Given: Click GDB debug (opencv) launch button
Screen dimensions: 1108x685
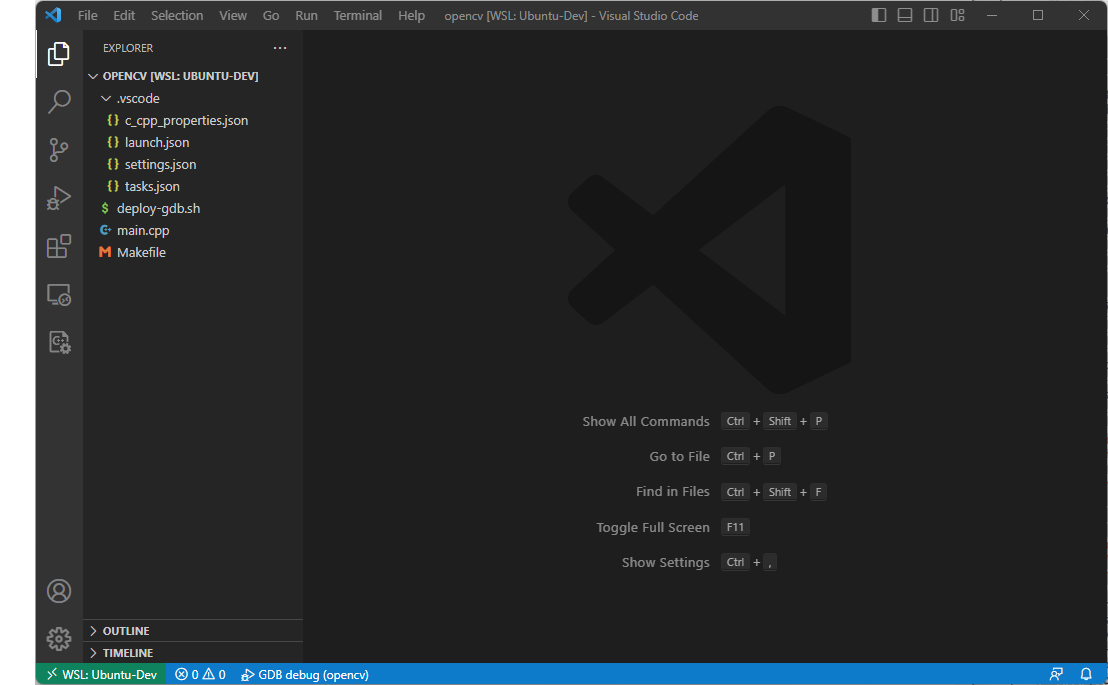Looking at the screenshot, I should coord(305,674).
